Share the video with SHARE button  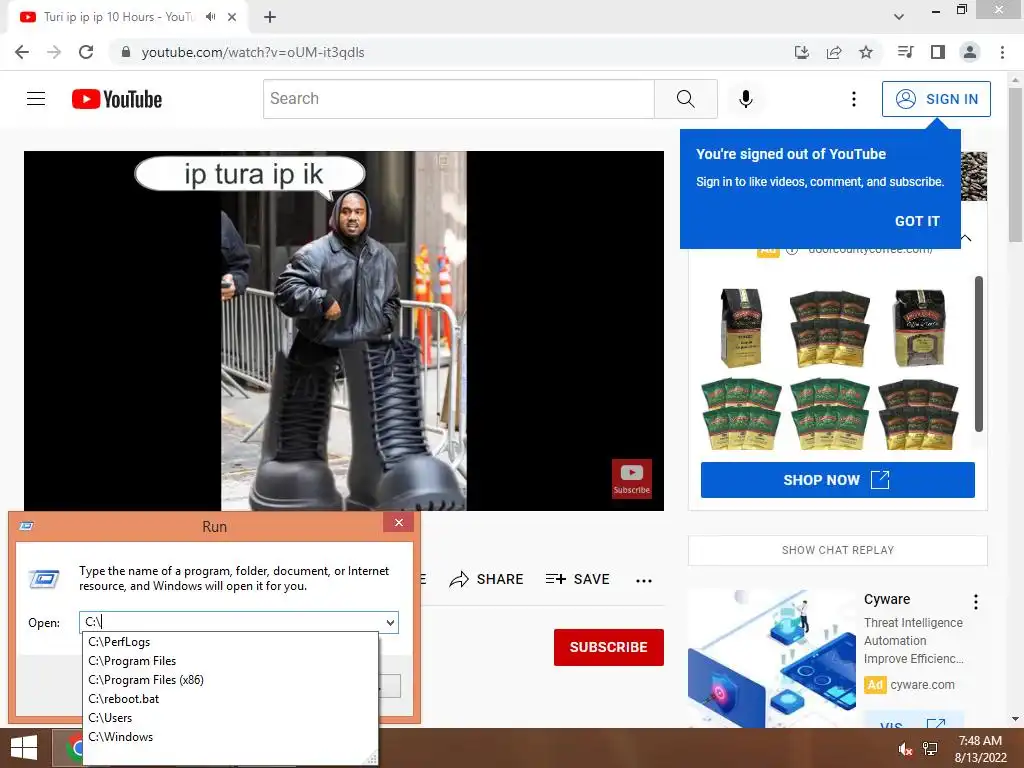pyautogui.click(x=487, y=579)
